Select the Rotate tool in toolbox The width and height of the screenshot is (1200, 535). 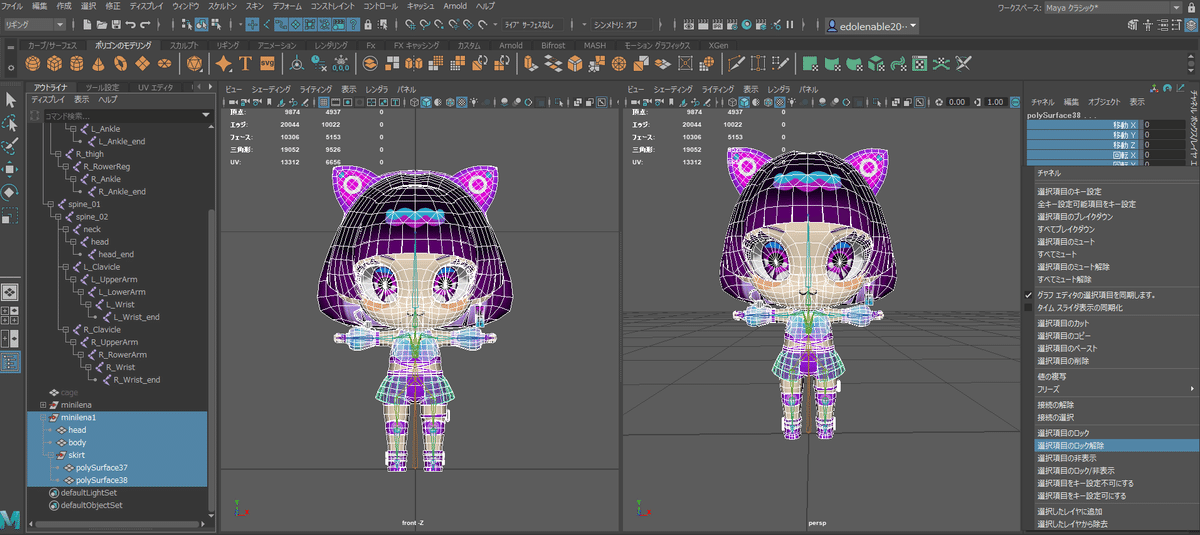click(10, 192)
